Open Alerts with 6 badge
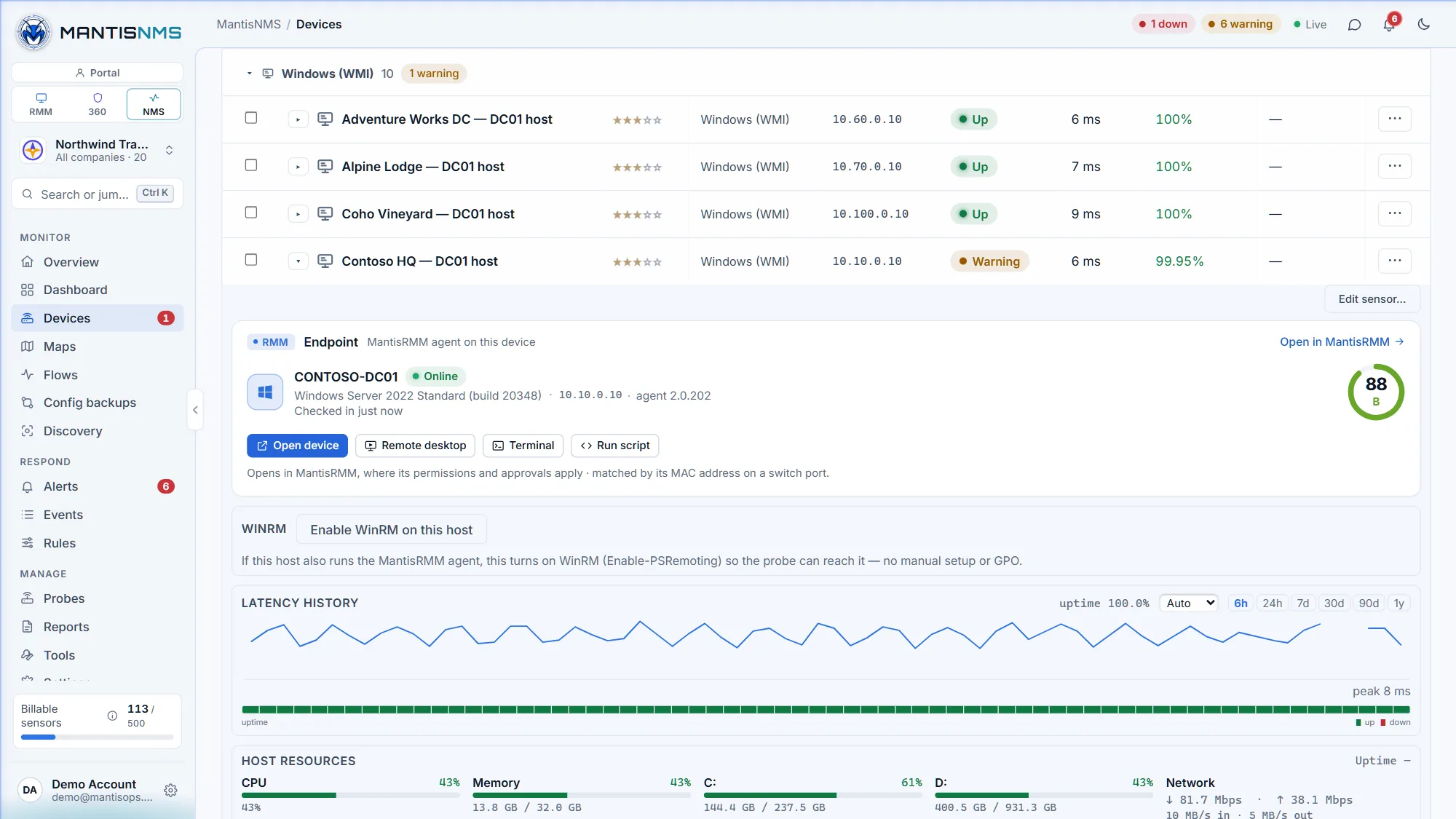This screenshot has width=1456, height=819. pyautogui.click(x=97, y=486)
